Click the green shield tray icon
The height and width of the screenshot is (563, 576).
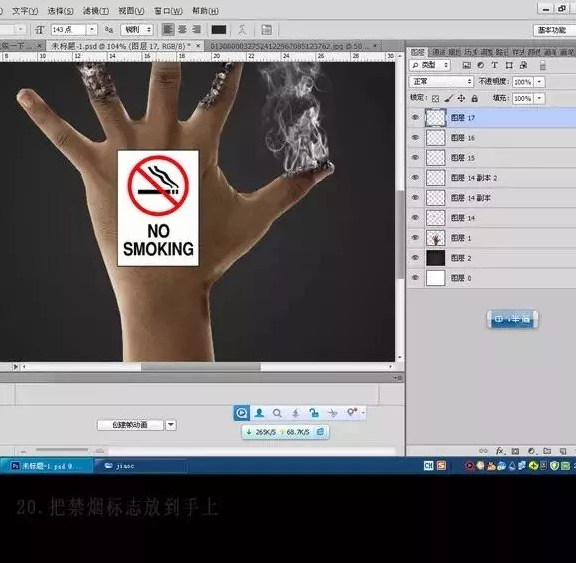[555, 466]
